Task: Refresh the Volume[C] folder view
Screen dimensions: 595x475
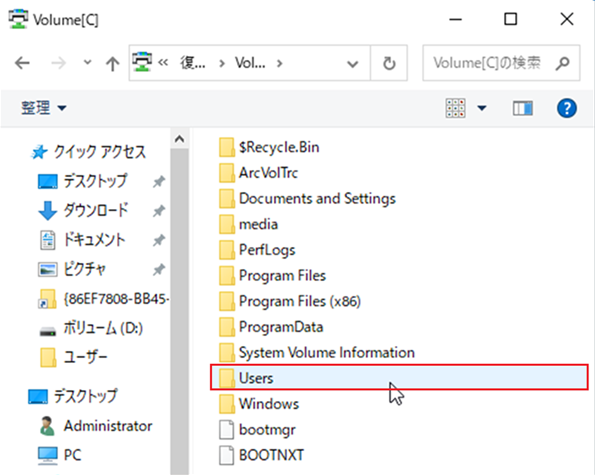Action: click(389, 63)
